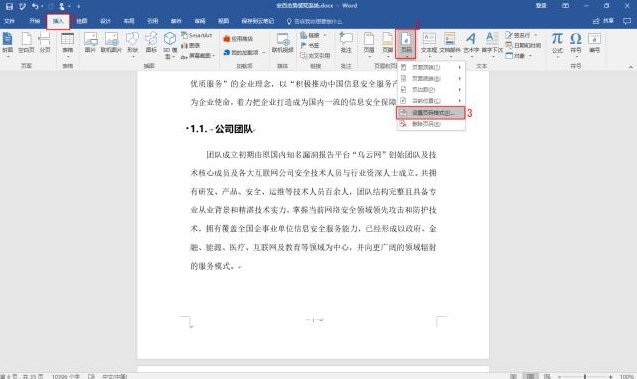Insert a 3D model
Screen dimensions: 637x379
(170, 45)
